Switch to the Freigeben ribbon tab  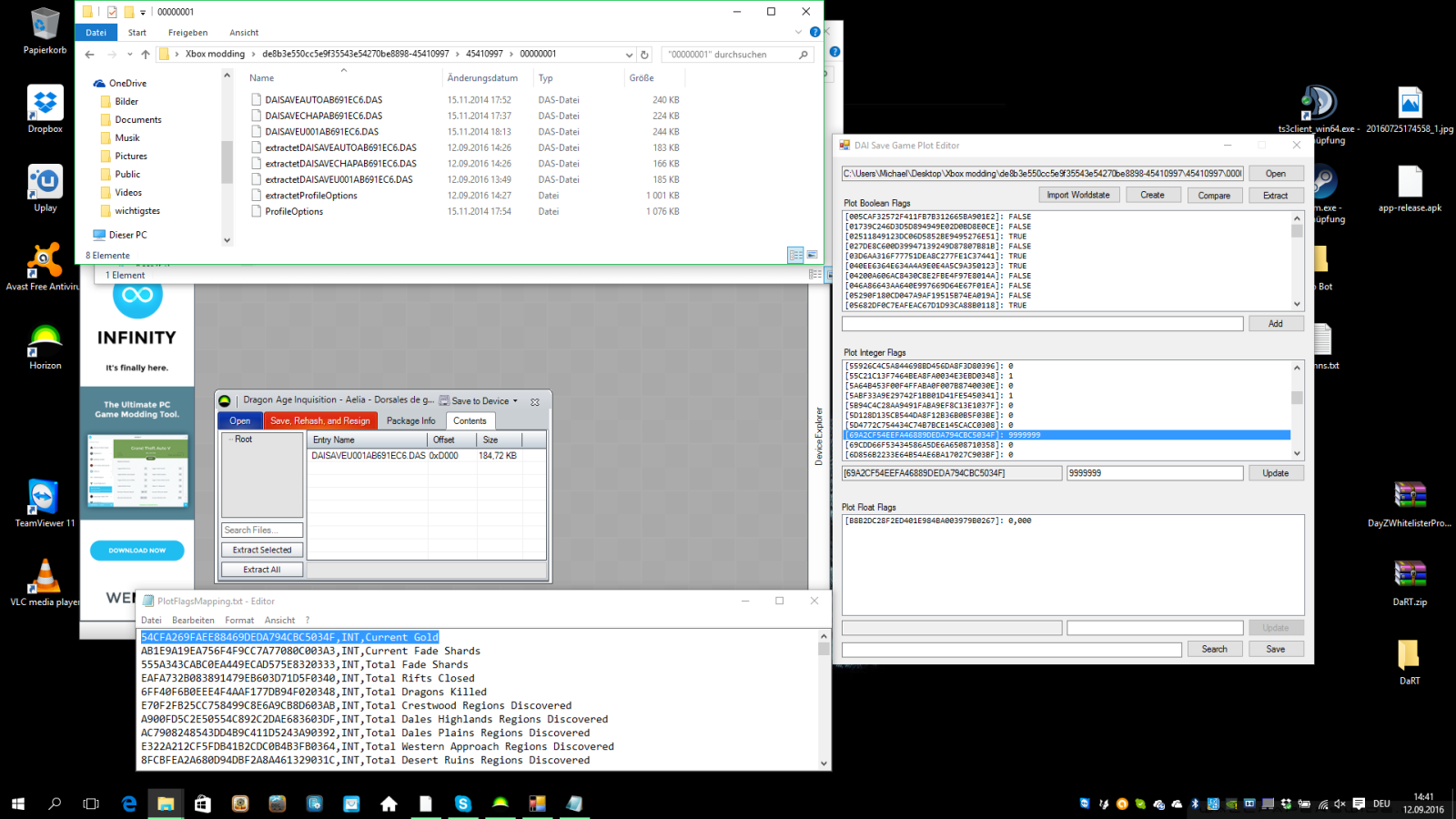pos(187,33)
